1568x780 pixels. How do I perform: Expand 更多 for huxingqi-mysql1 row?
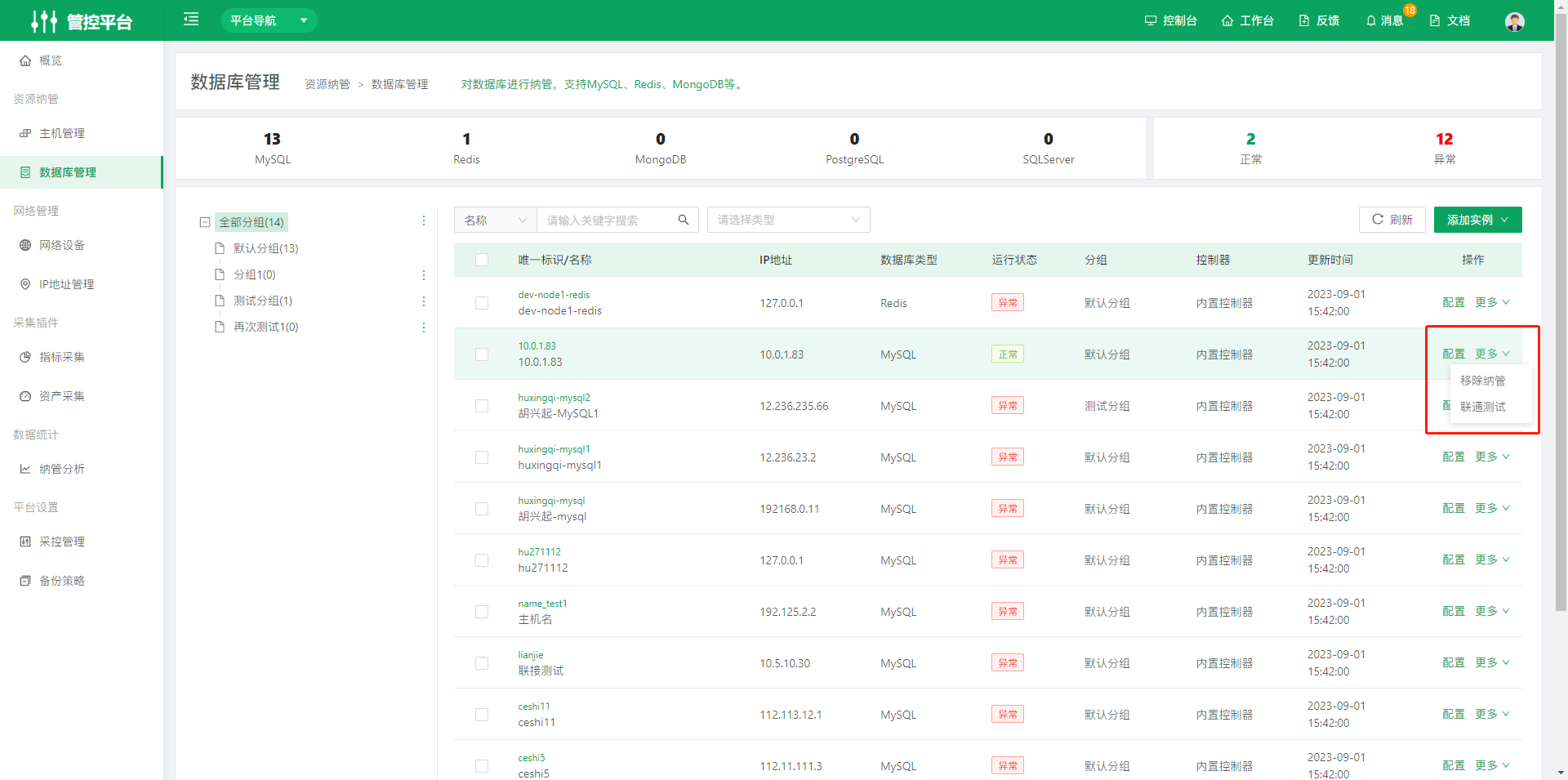pyautogui.click(x=1492, y=457)
